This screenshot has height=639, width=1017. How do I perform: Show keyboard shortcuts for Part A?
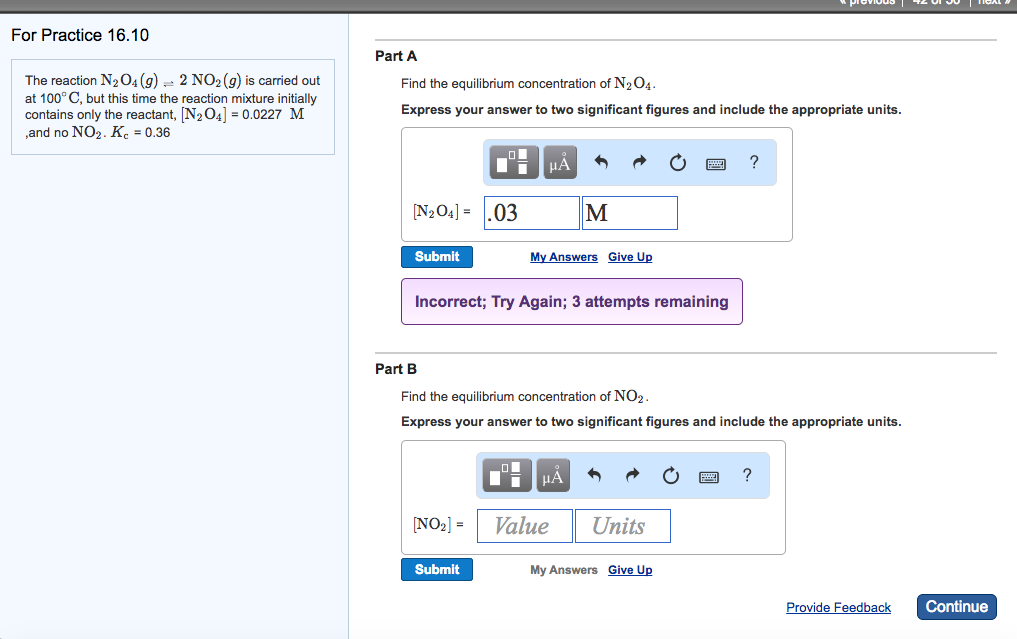click(715, 163)
